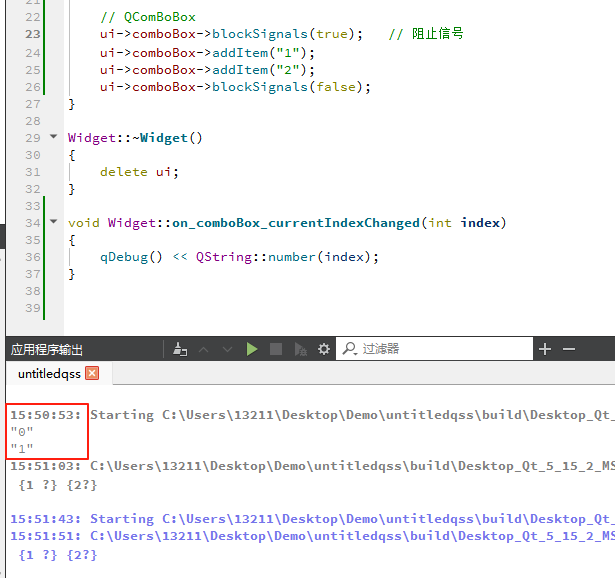Close the untitledqss output tab

pyautogui.click(x=92, y=373)
